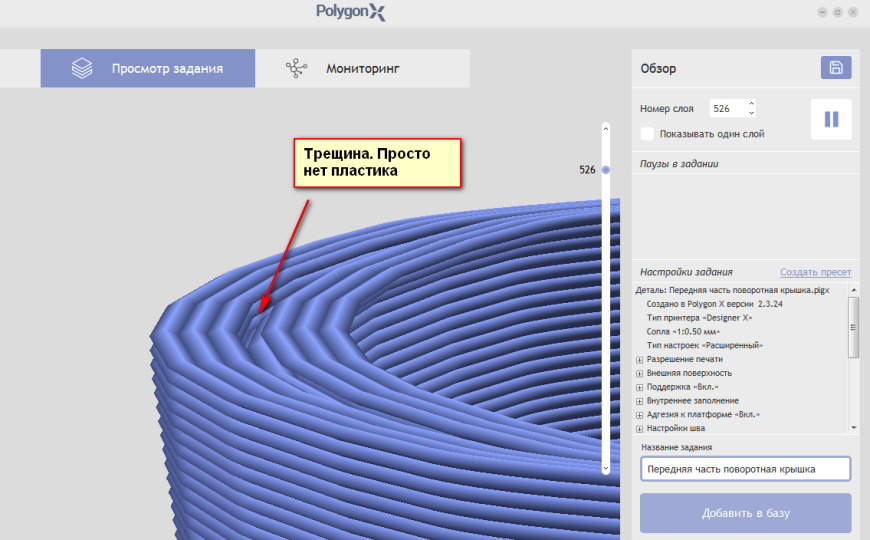The height and width of the screenshot is (540, 870).
Task: Expand the Внешняя поверхность node
Action: coord(639,374)
